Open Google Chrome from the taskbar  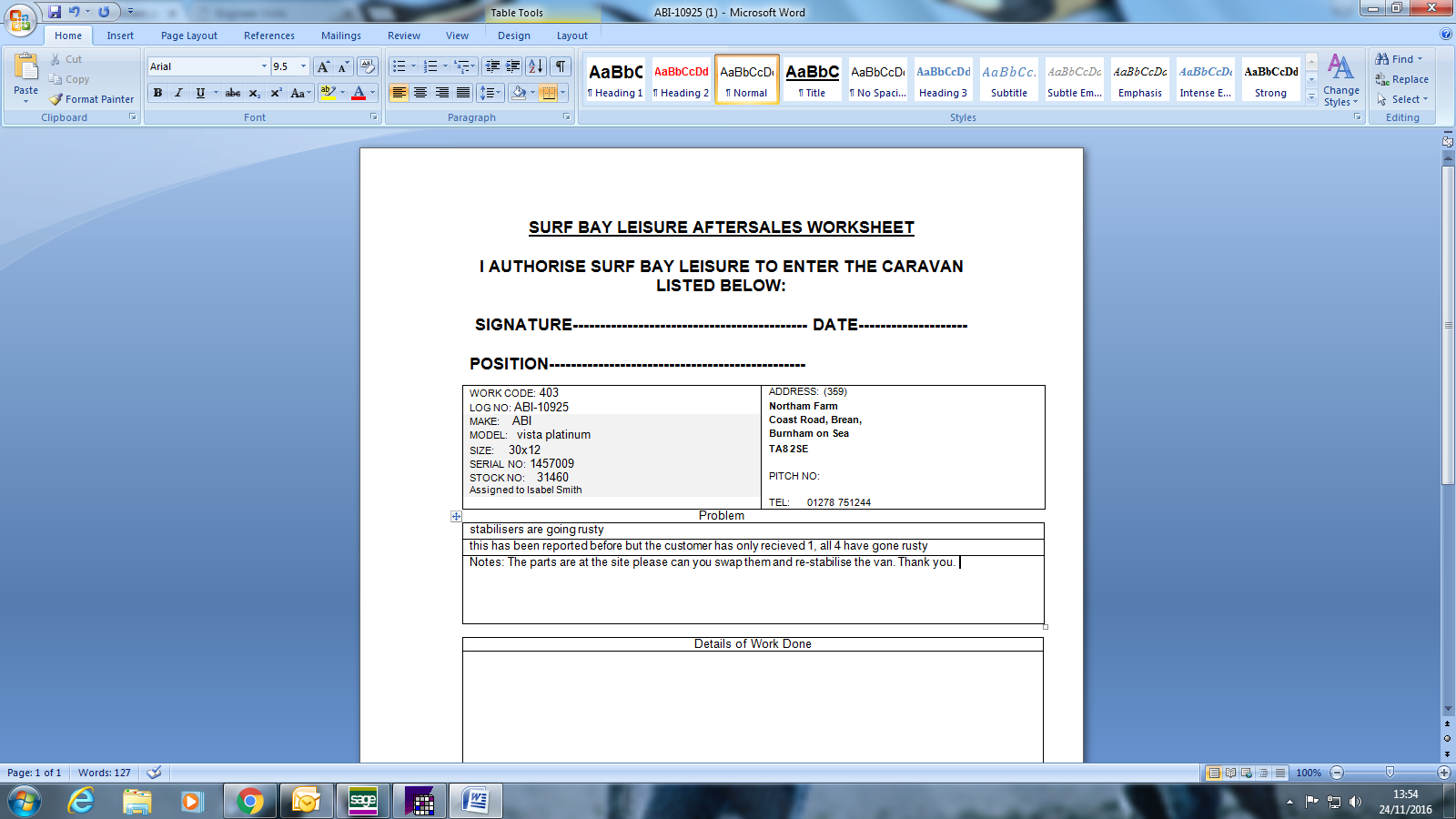pyautogui.click(x=249, y=801)
